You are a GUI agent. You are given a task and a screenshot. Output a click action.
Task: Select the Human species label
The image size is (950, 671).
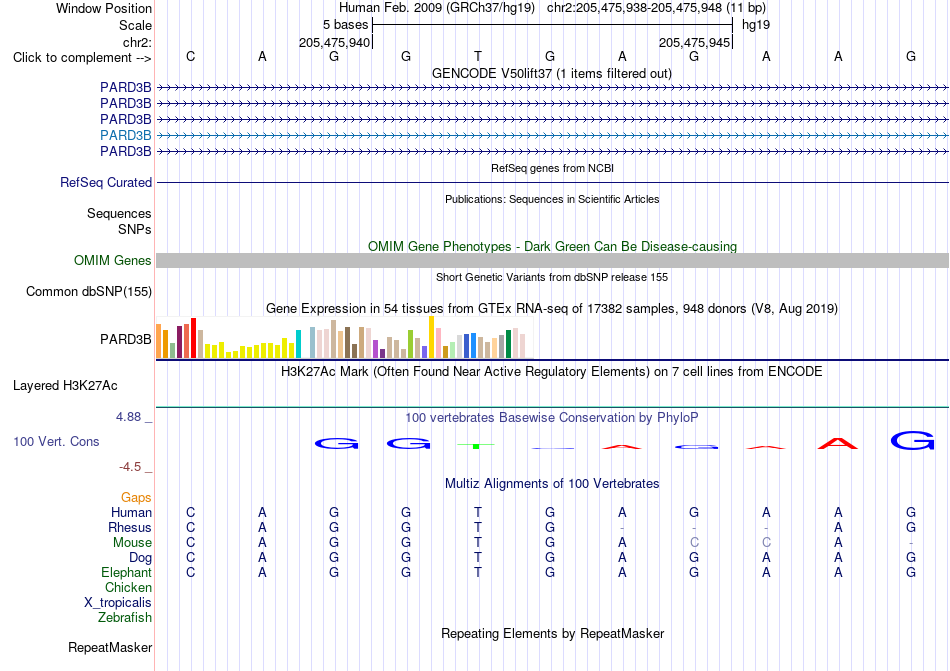pyautogui.click(x=131, y=512)
